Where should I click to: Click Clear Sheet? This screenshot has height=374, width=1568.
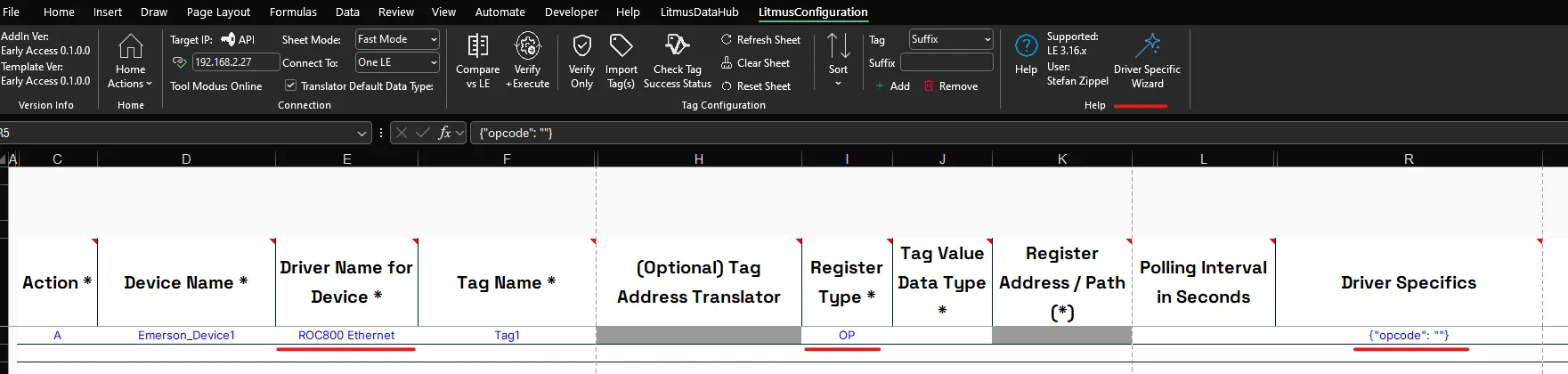coord(756,63)
